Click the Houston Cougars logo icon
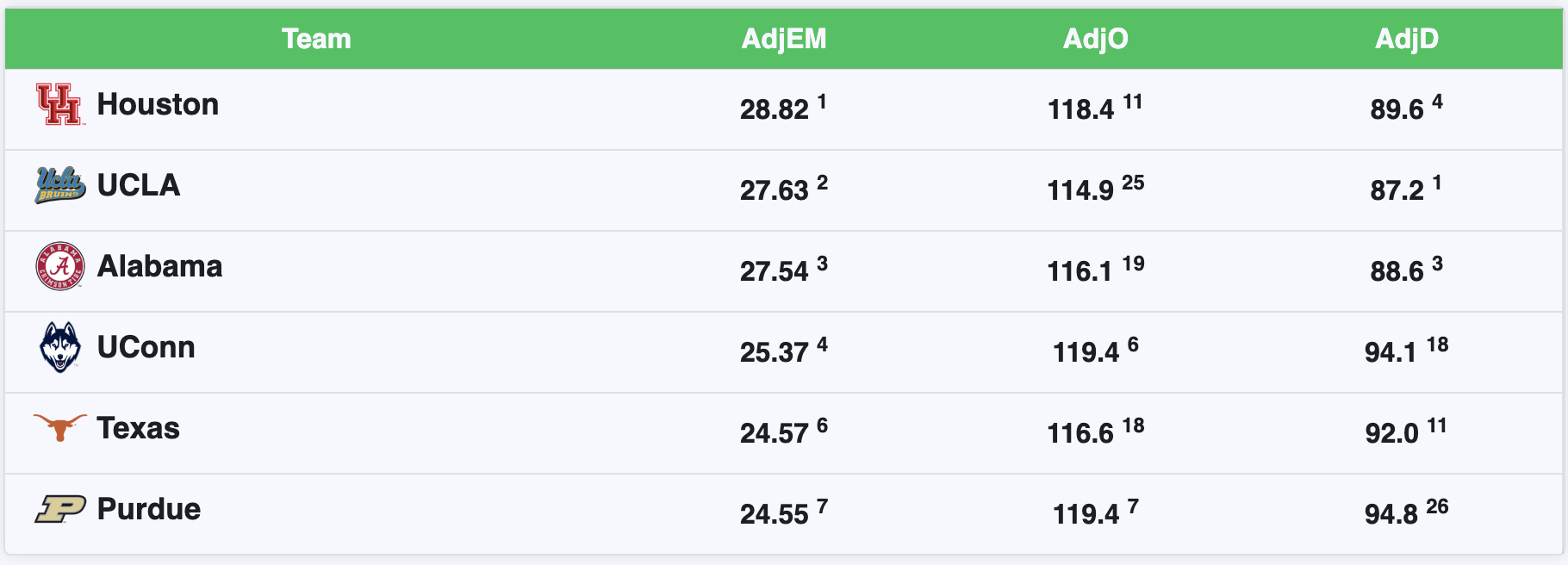The image size is (1568, 565). point(59,105)
